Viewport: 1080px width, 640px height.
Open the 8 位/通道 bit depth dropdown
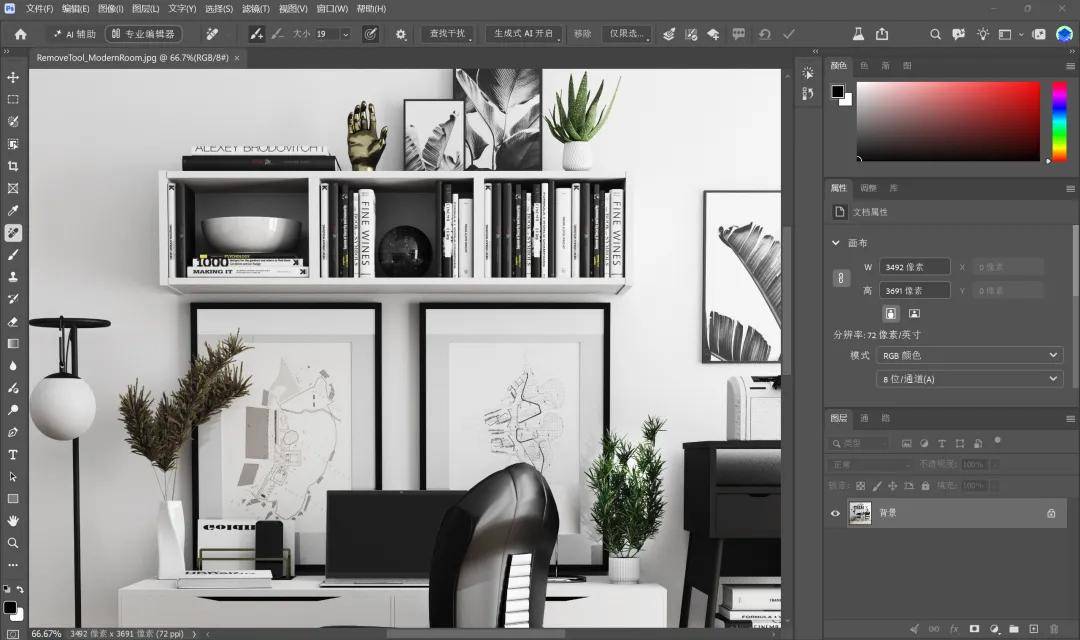[969, 379]
